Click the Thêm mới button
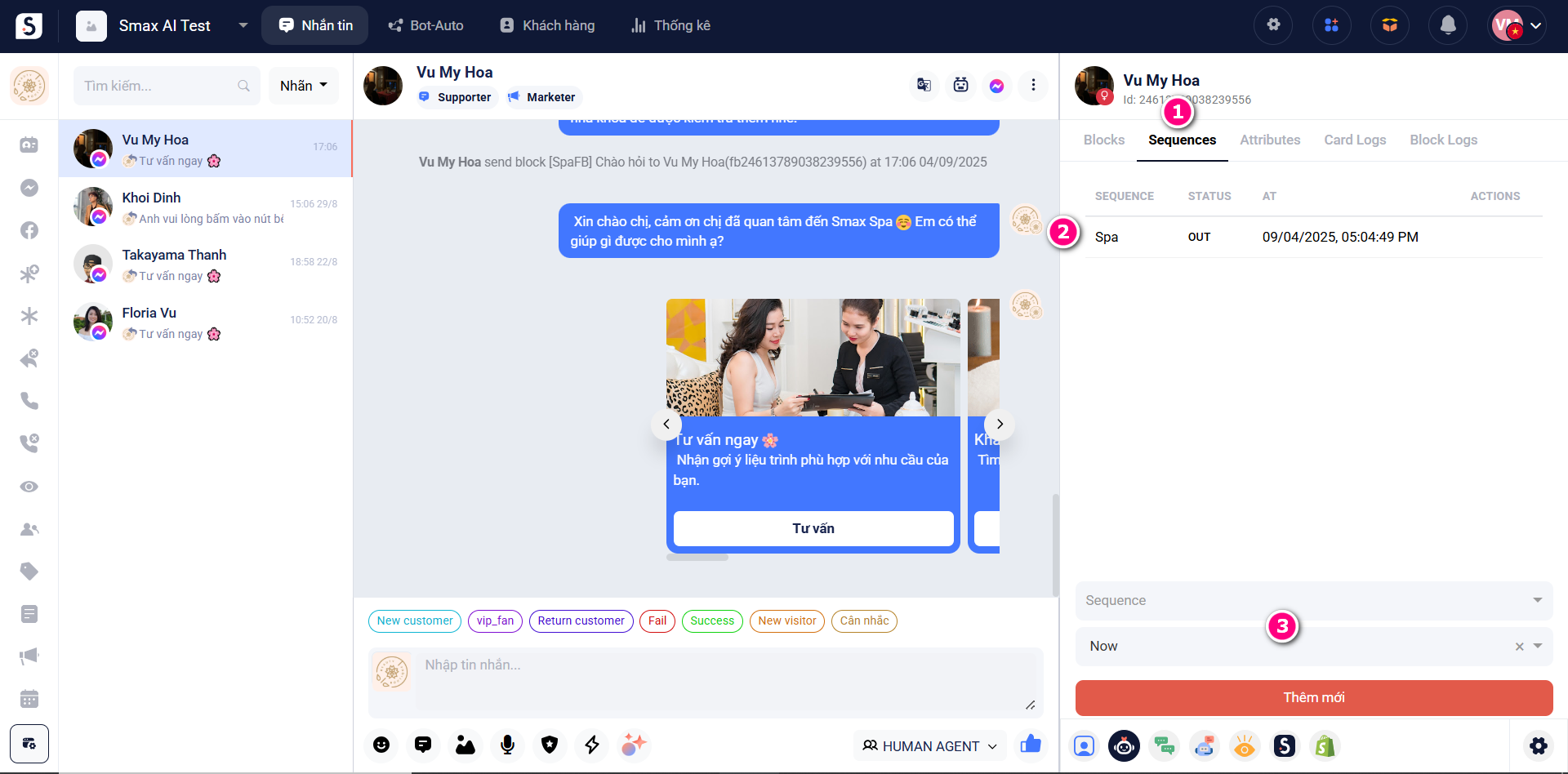This screenshot has width=1568, height=774. 1313,697
